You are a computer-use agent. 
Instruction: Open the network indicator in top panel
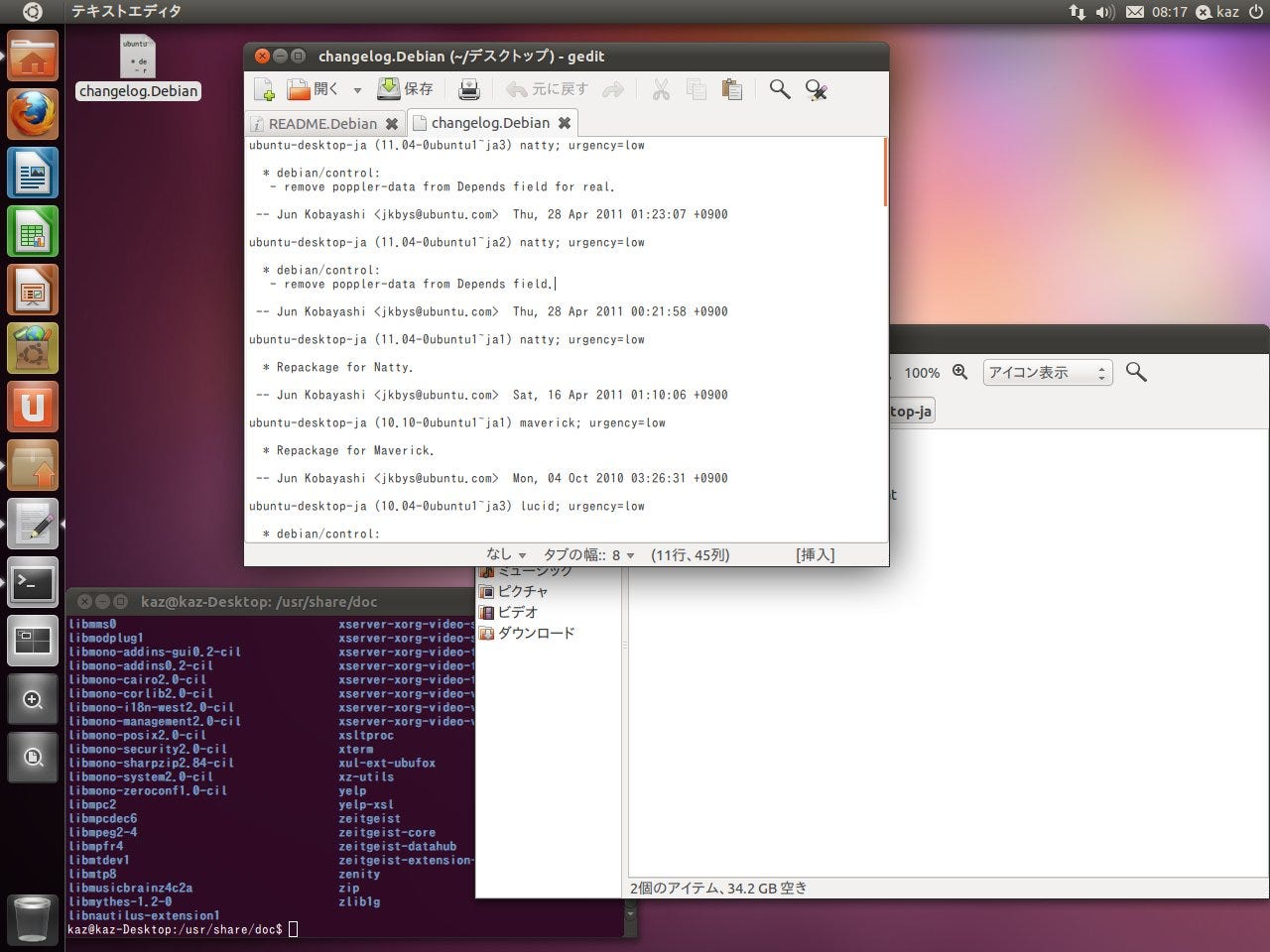pyautogui.click(x=1077, y=12)
